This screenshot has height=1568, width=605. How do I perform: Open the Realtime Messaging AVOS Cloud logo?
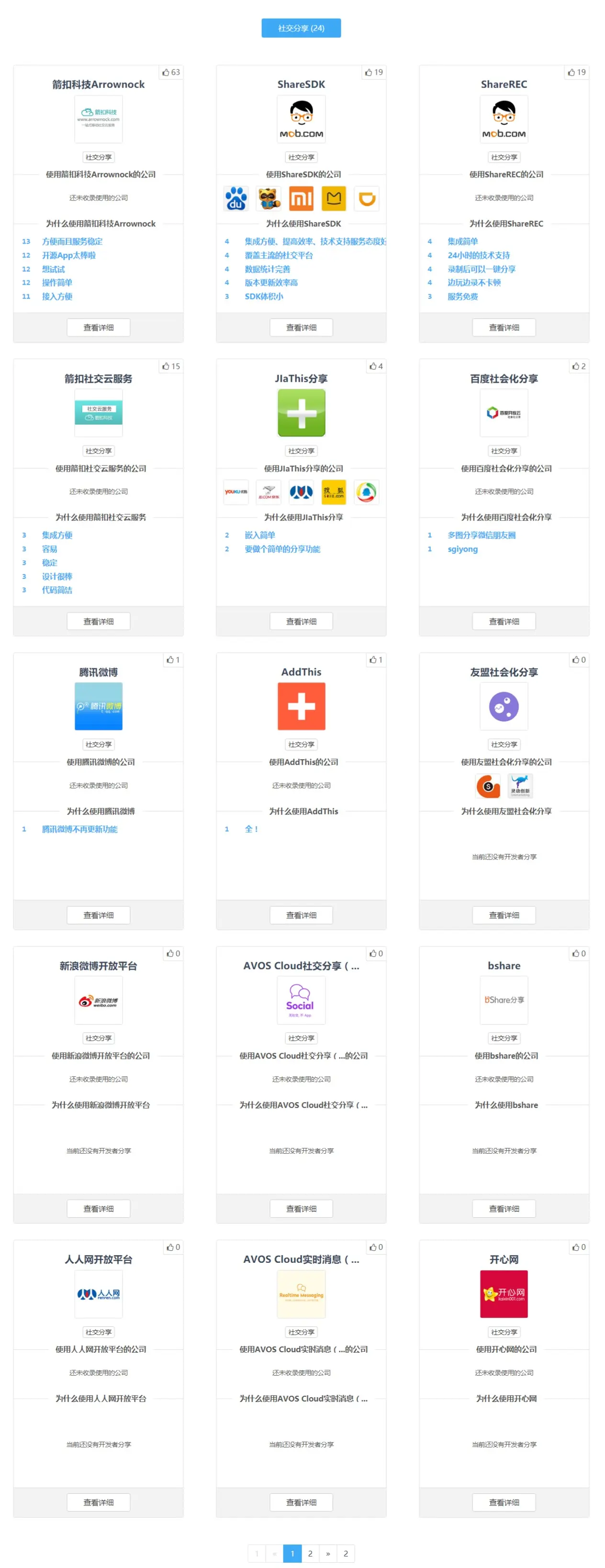(x=302, y=1293)
